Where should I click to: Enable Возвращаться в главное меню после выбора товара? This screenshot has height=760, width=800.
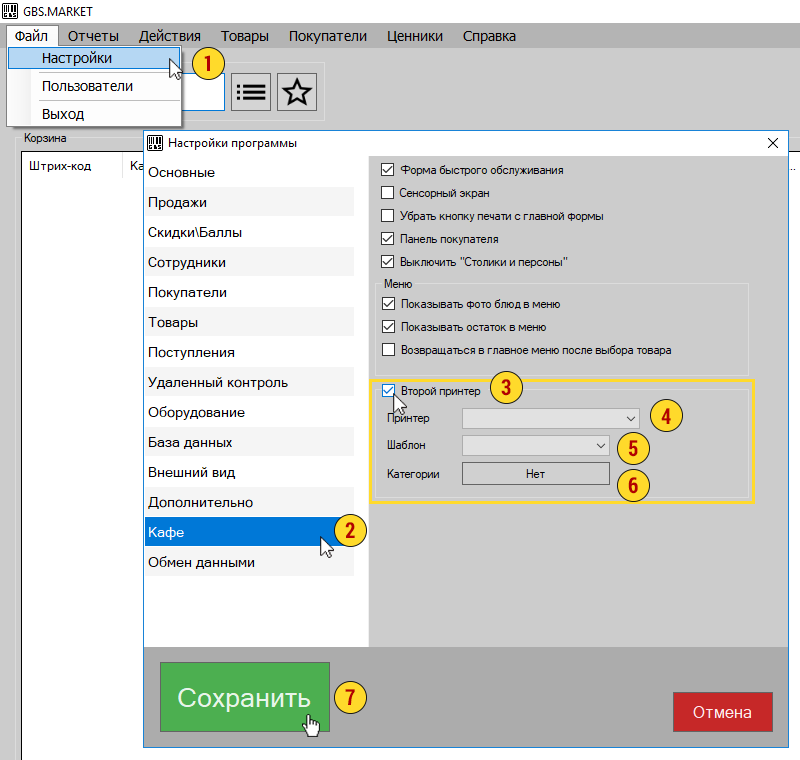coord(388,350)
